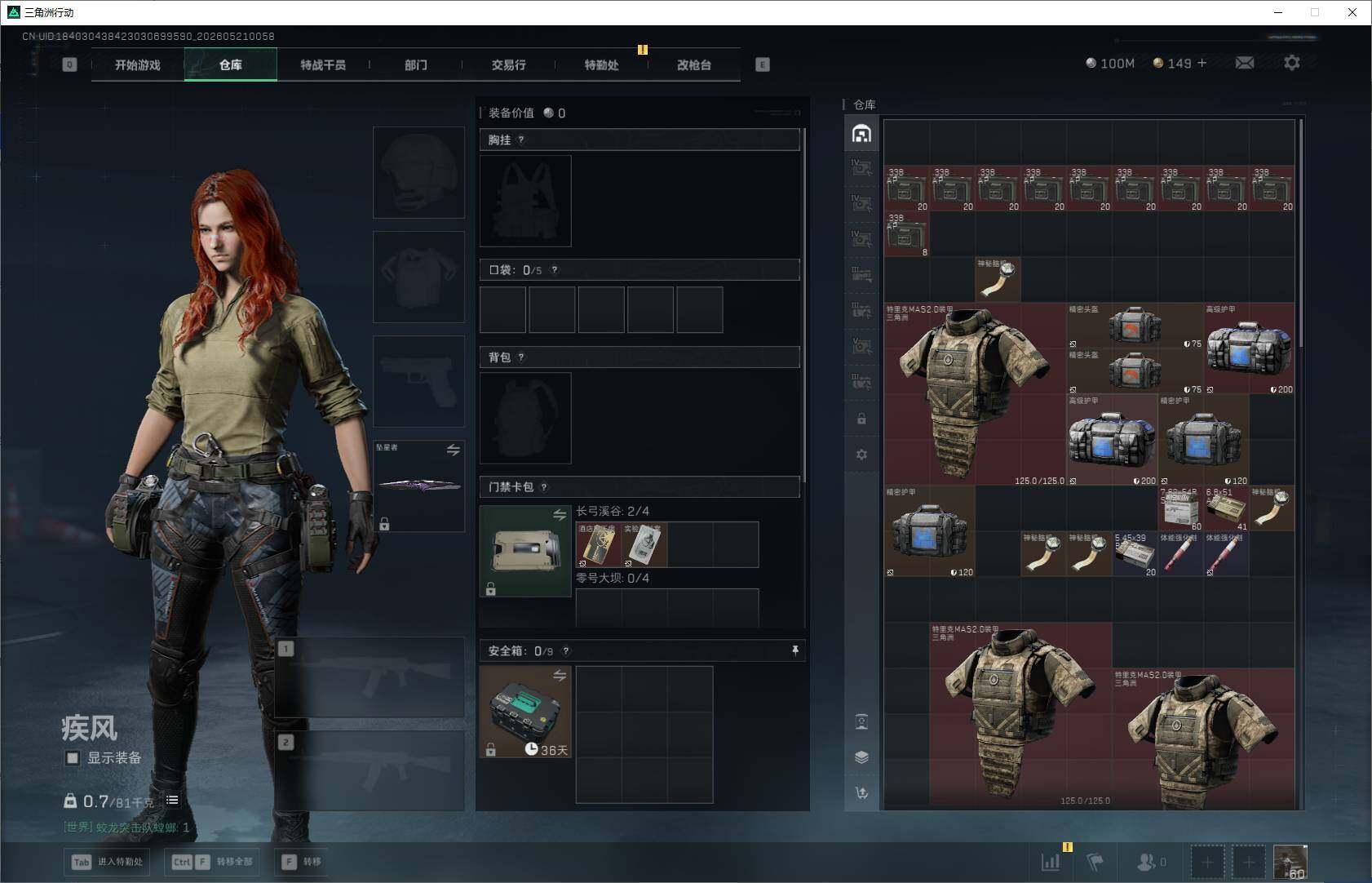Image resolution: width=1372 pixels, height=883 pixels.
Task: Show help for 安全箱 safe box
Action: point(566,650)
